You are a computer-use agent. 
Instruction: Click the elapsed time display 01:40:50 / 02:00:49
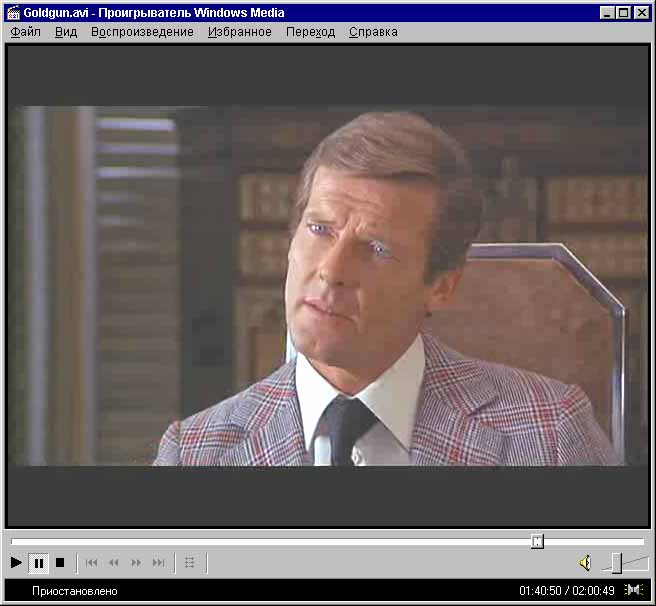(x=567, y=591)
